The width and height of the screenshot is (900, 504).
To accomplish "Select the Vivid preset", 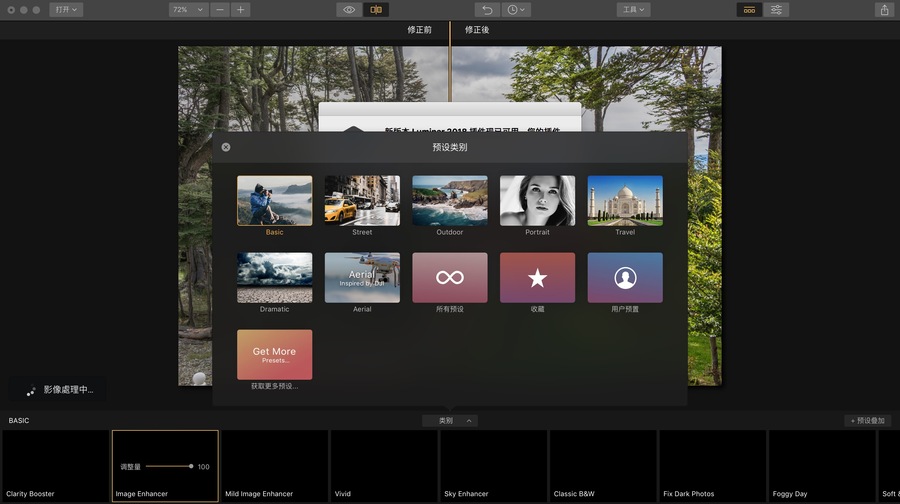I will [x=384, y=466].
